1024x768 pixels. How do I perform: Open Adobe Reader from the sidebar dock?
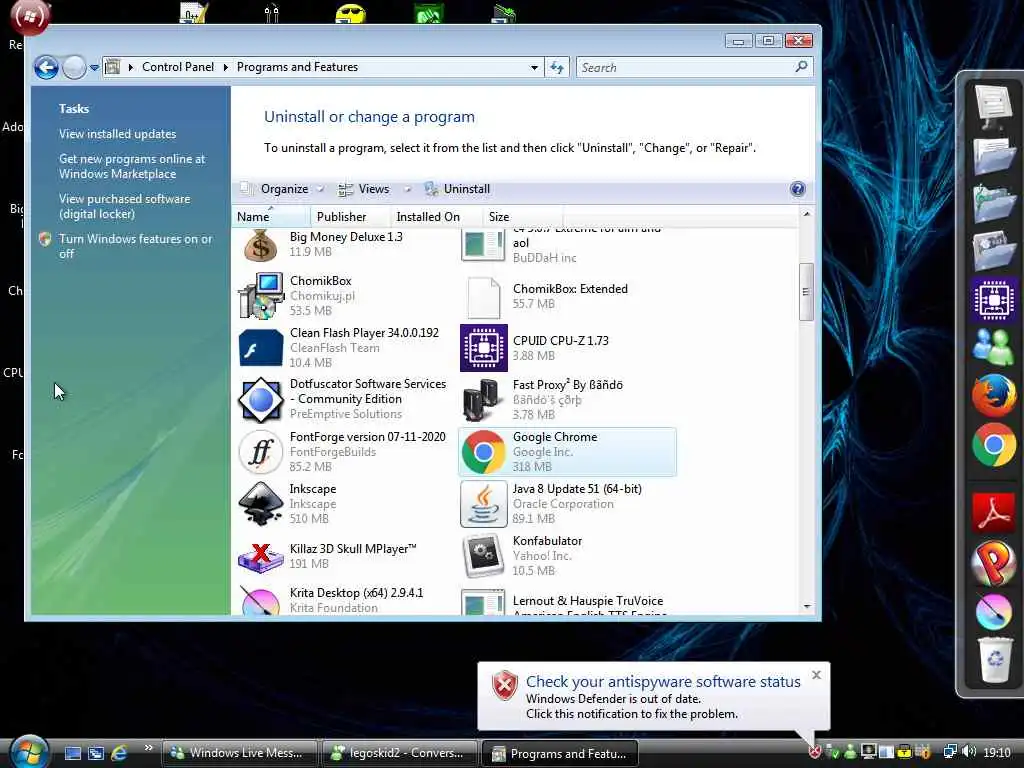coord(993,513)
